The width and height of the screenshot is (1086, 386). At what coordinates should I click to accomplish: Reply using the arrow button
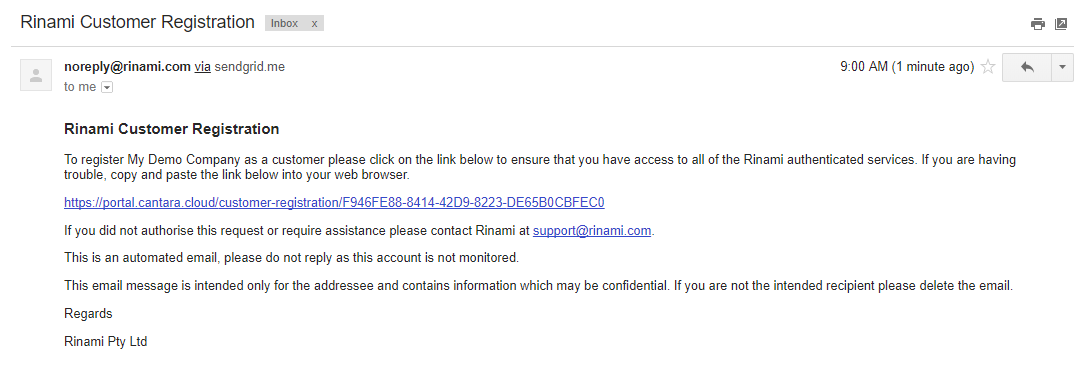[1026, 67]
